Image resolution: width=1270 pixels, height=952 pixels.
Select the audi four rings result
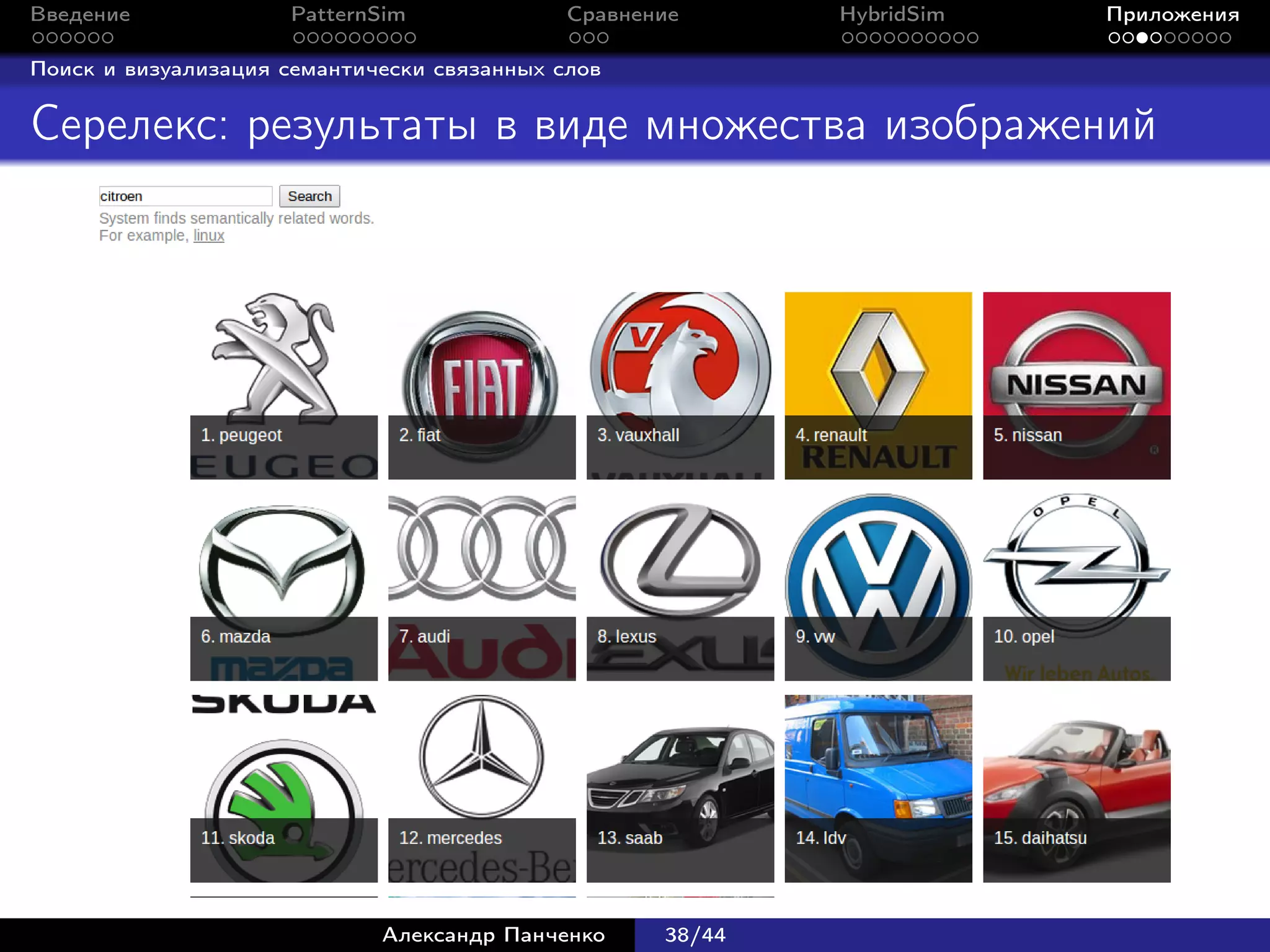(482, 587)
